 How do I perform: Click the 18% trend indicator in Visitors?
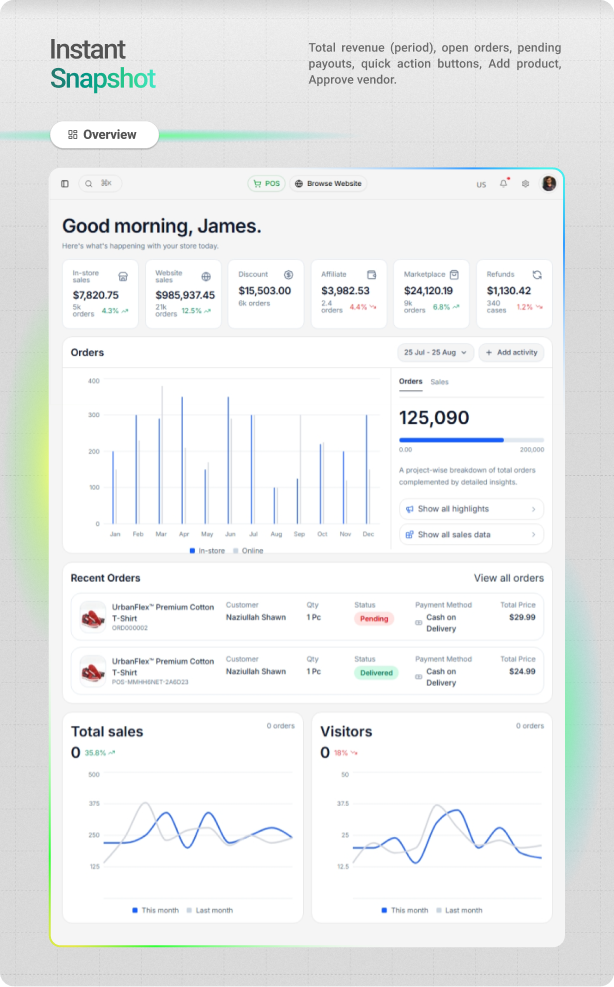click(x=346, y=753)
